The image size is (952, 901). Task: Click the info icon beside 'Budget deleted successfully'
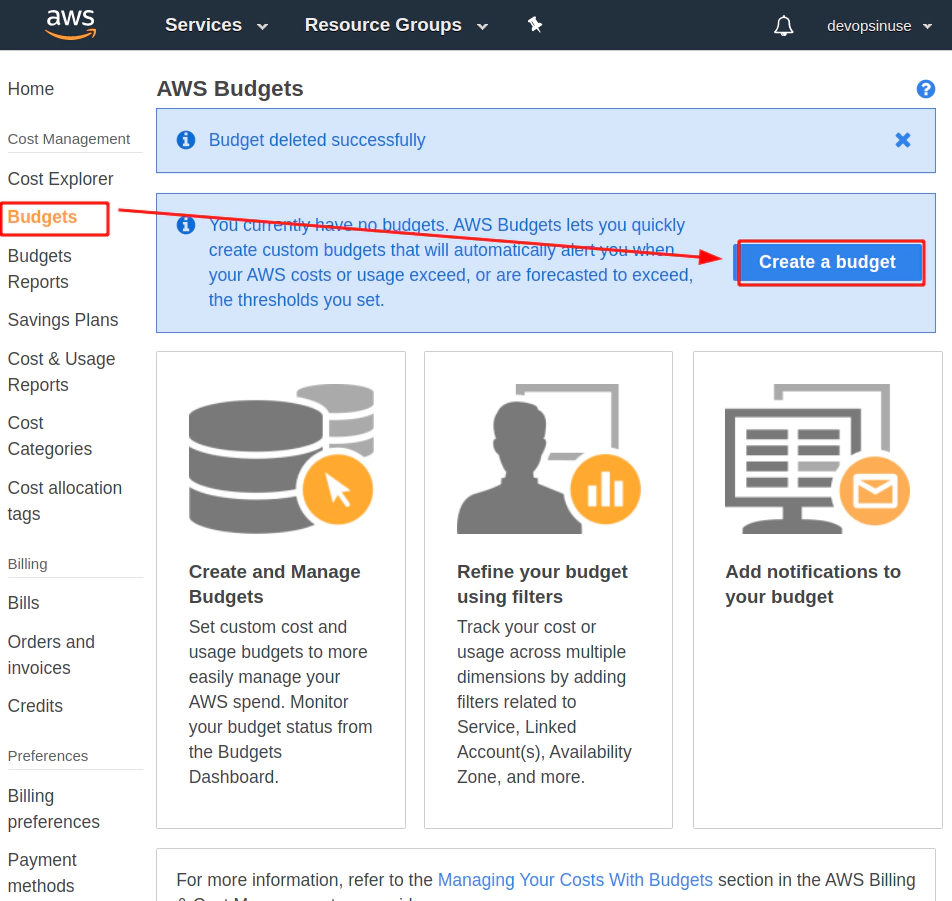pos(186,140)
